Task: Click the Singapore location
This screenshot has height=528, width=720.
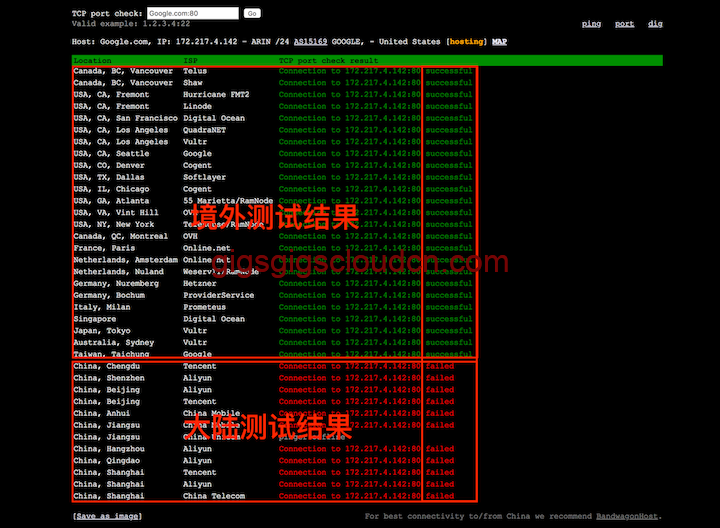Action: tap(95, 319)
